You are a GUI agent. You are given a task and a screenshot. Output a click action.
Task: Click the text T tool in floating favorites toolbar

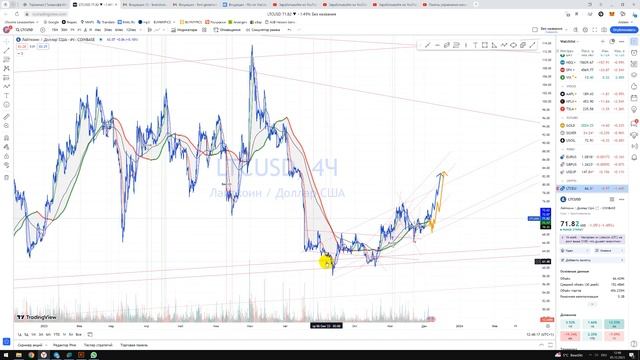pyautogui.click(x=475, y=45)
